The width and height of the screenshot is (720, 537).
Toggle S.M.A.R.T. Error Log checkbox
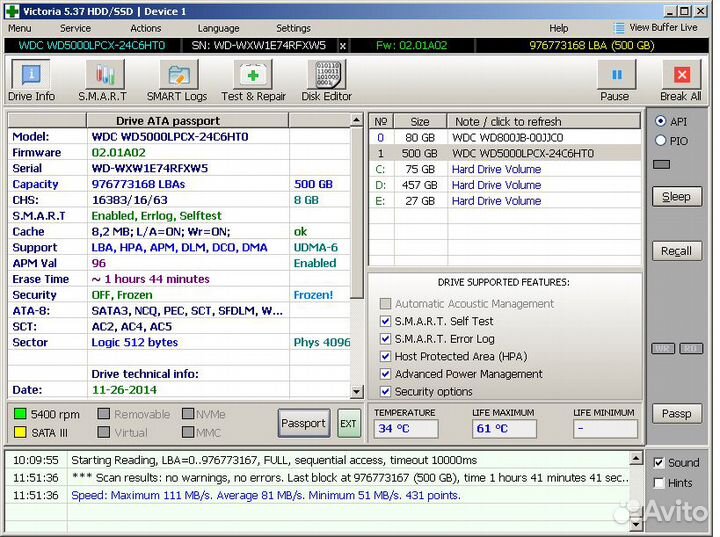[385, 339]
